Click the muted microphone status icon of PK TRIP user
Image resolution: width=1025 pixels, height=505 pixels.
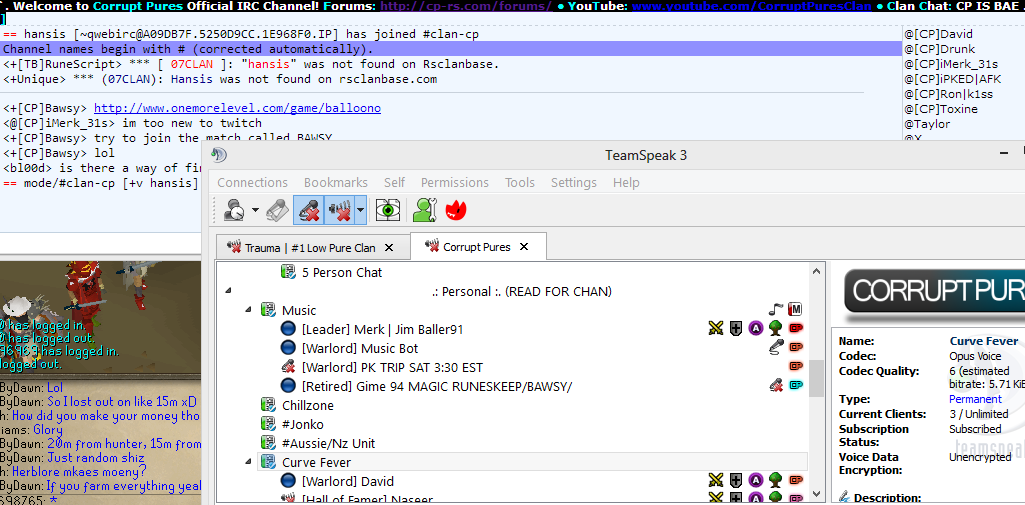(288, 367)
